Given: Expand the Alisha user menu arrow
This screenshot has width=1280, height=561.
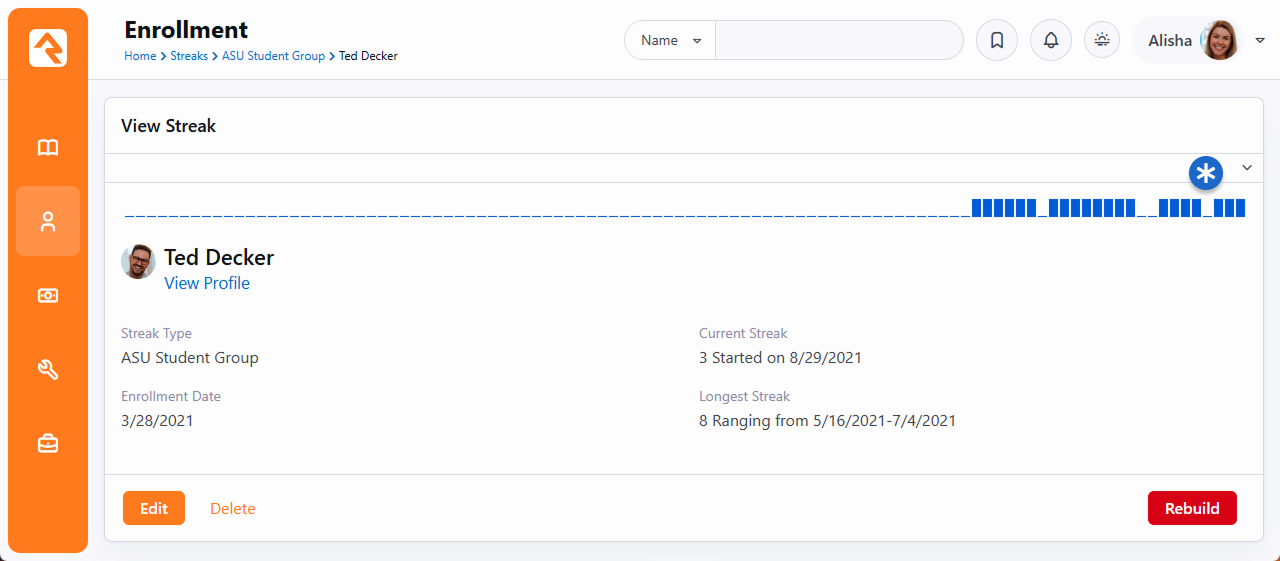Looking at the screenshot, I should point(1260,41).
